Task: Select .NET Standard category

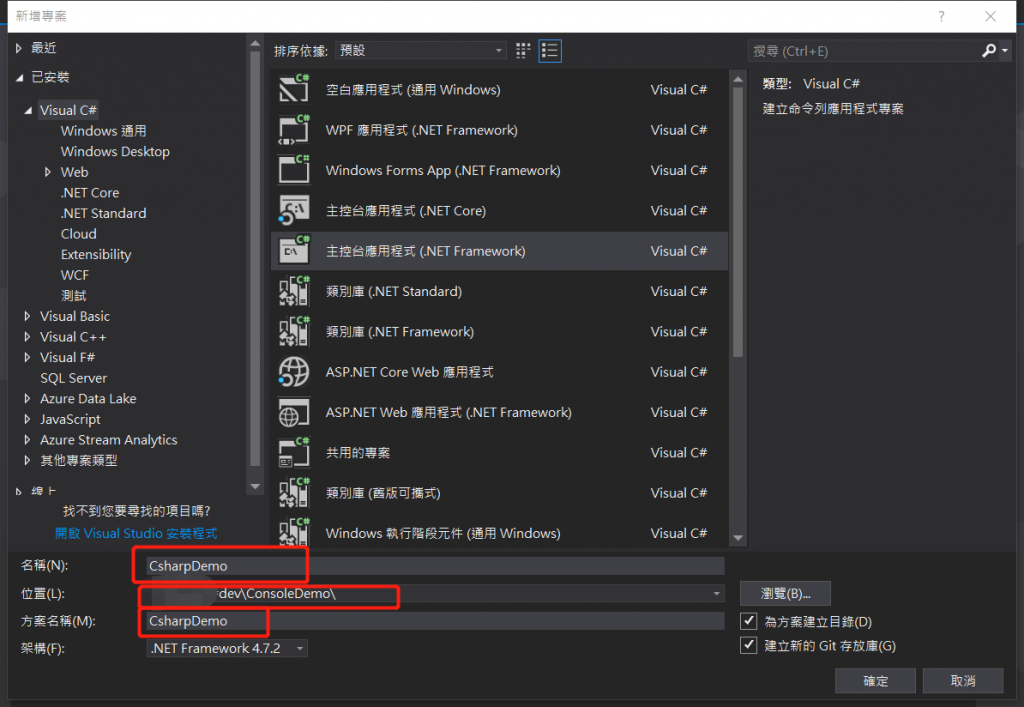Action: (x=103, y=213)
